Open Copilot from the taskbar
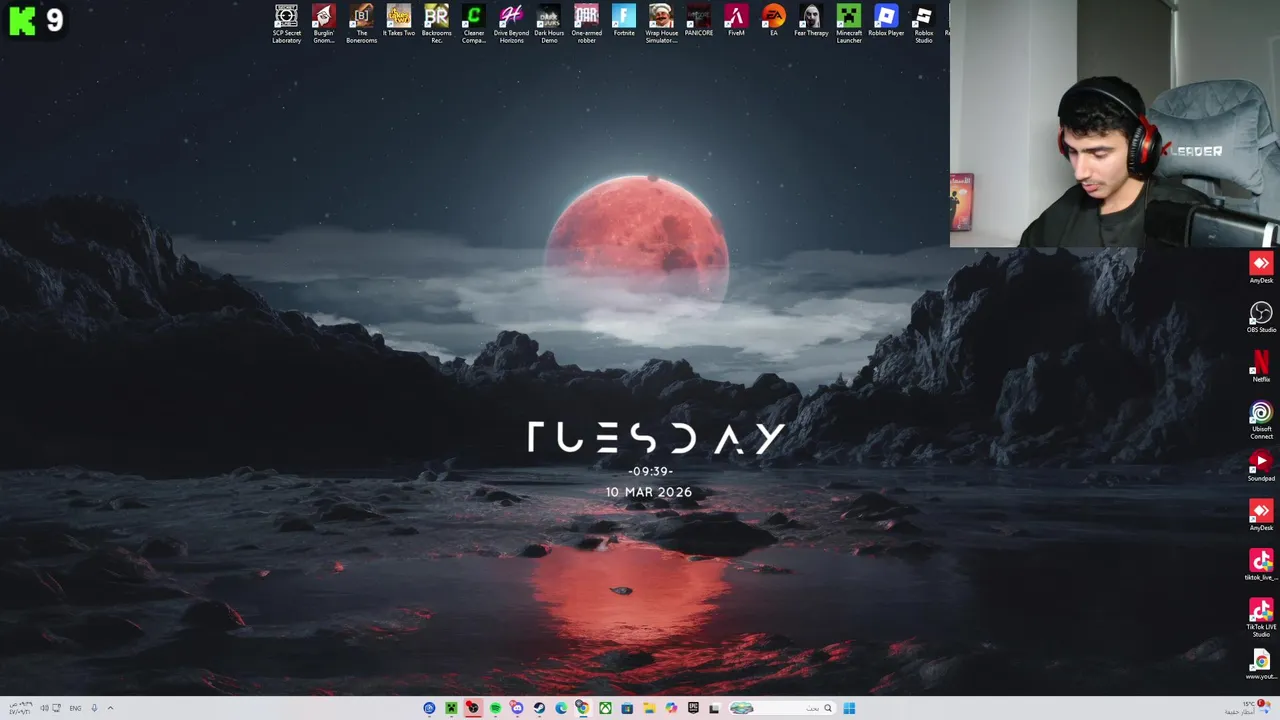Viewport: 1280px width, 720px height. tap(671, 708)
